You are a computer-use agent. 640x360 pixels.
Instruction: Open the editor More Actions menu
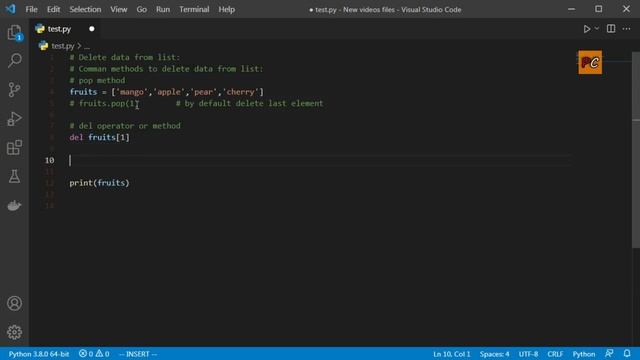(x=627, y=29)
